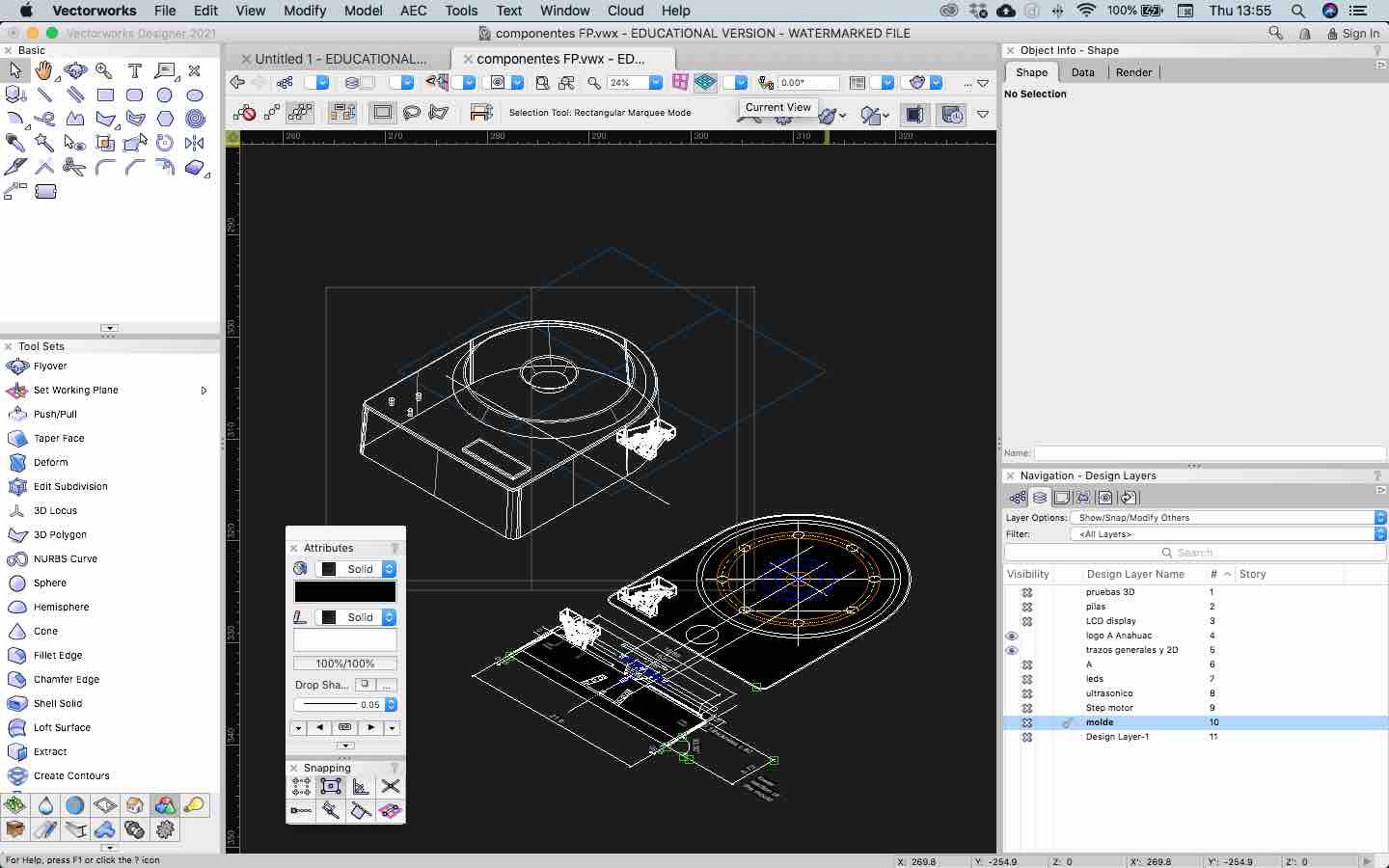Viewport: 1389px width, 868px height.
Task: Click the opacity 100%/100% button
Action: click(345, 664)
